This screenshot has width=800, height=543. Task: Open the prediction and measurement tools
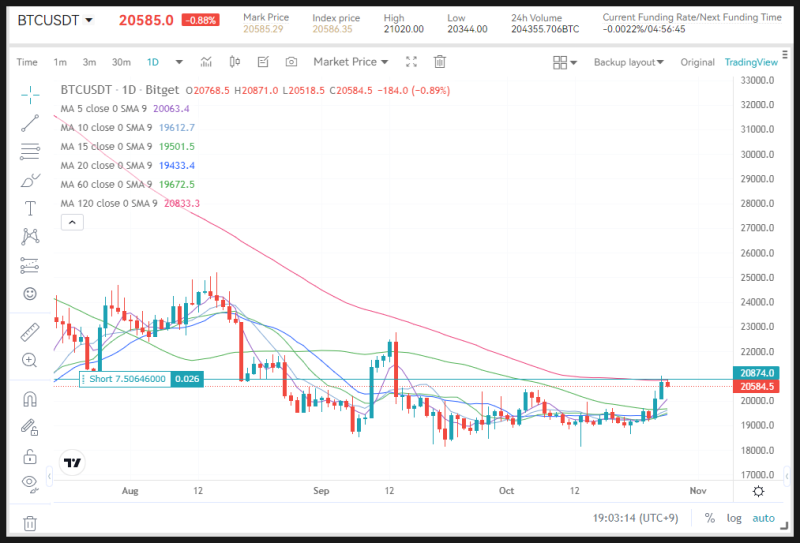(x=30, y=265)
